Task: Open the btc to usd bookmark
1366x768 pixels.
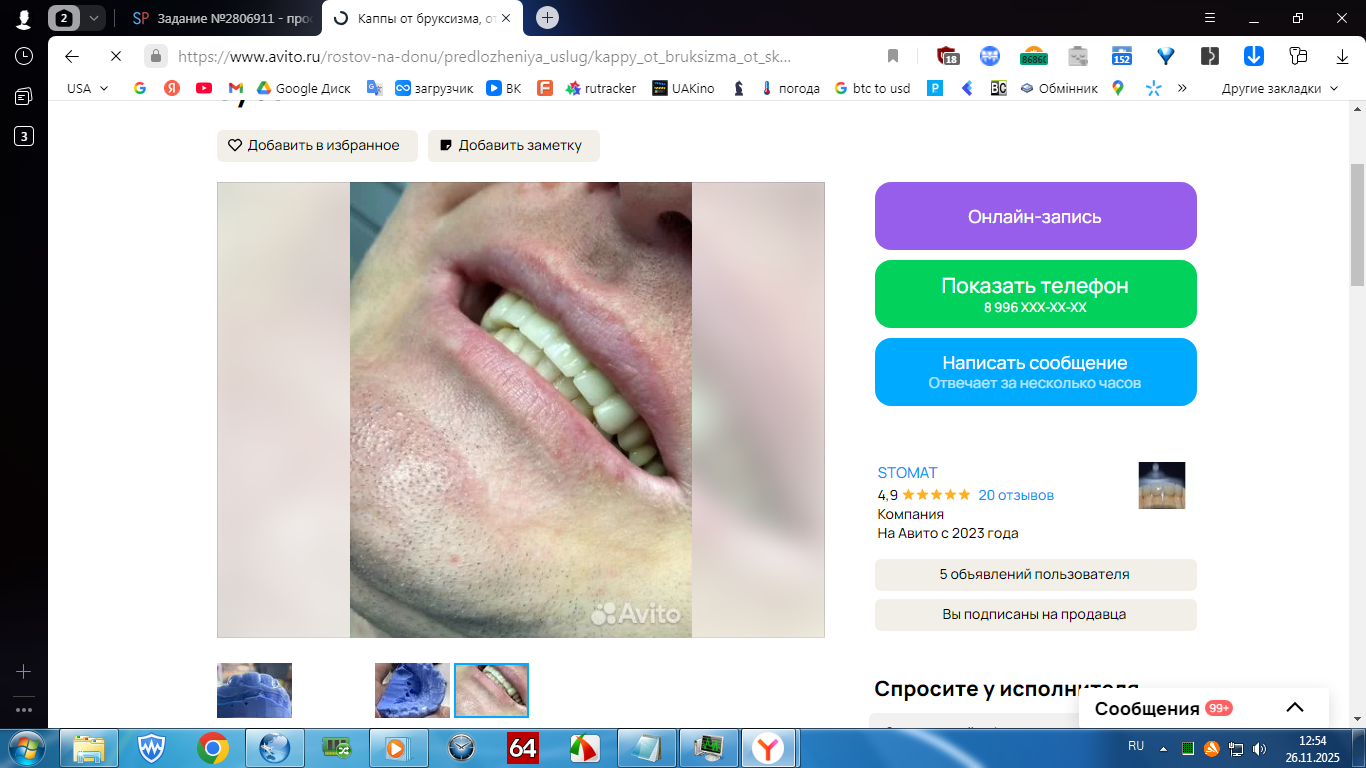Action: (x=873, y=88)
